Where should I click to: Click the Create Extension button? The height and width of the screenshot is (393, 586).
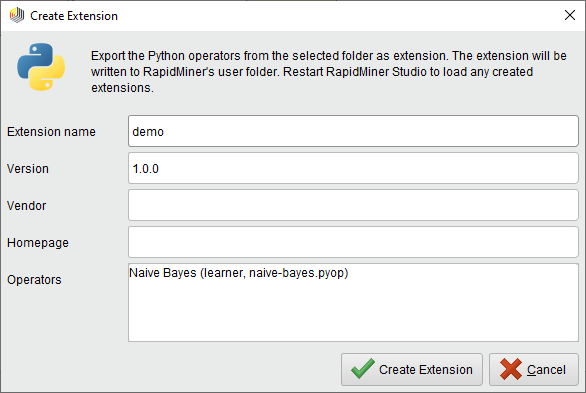(x=411, y=369)
